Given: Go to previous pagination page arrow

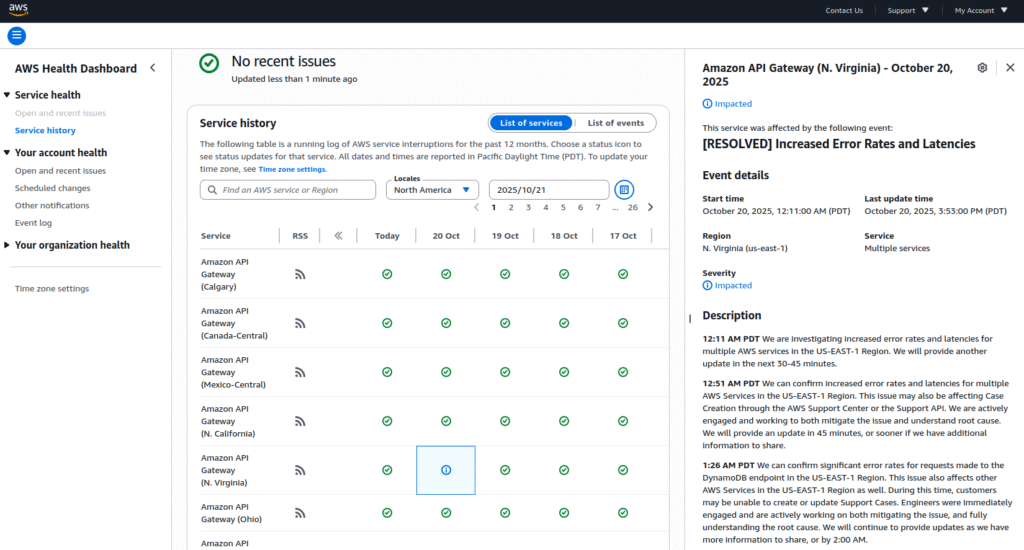Looking at the screenshot, I should point(476,208).
